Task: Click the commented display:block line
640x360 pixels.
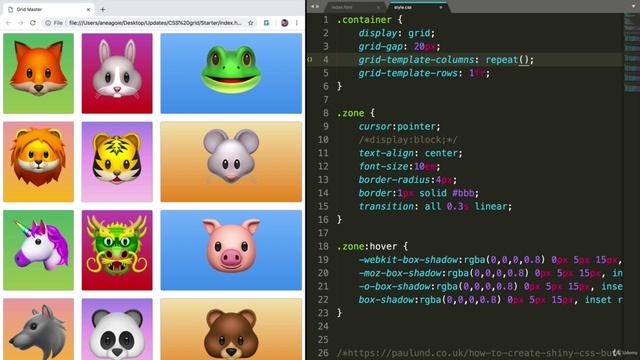Action: (x=408, y=140)
